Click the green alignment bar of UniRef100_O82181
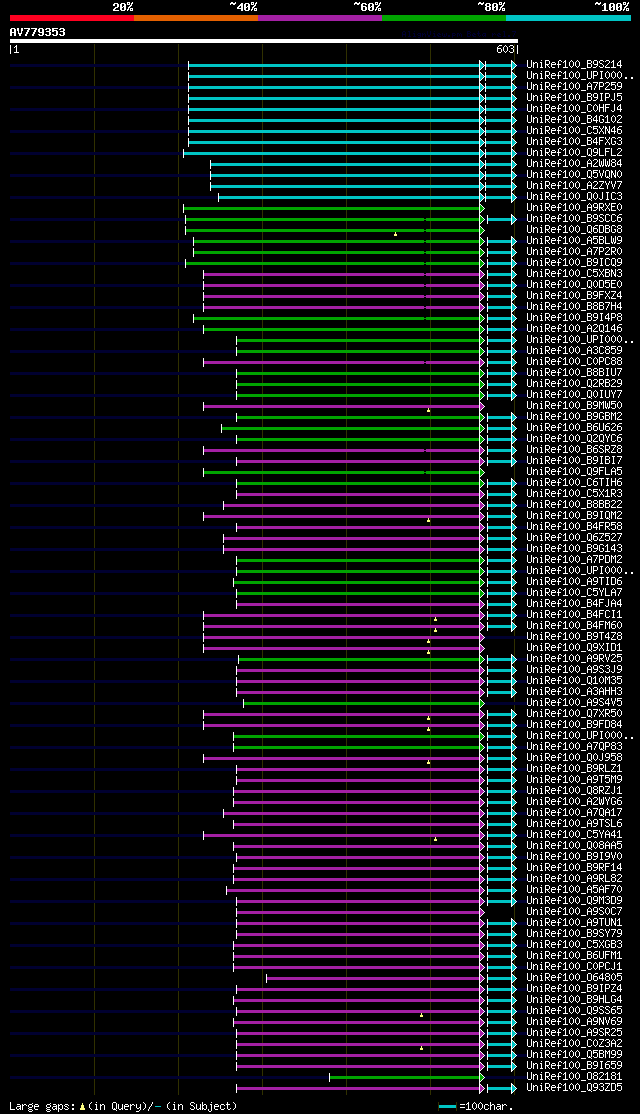This screenshot has height=1114, width=640. point(405,1077)
